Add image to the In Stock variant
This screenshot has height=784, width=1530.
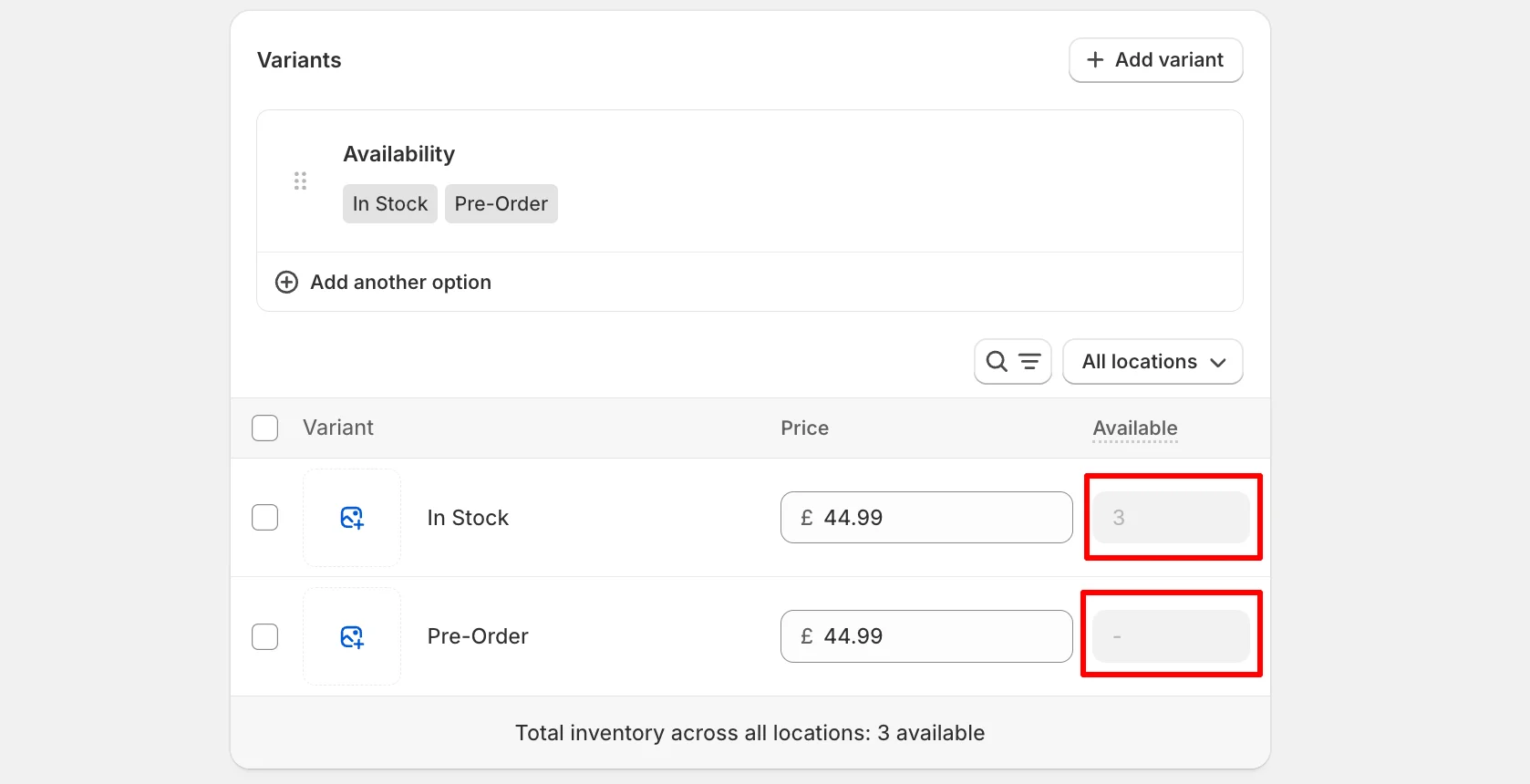tap(352, 518)
